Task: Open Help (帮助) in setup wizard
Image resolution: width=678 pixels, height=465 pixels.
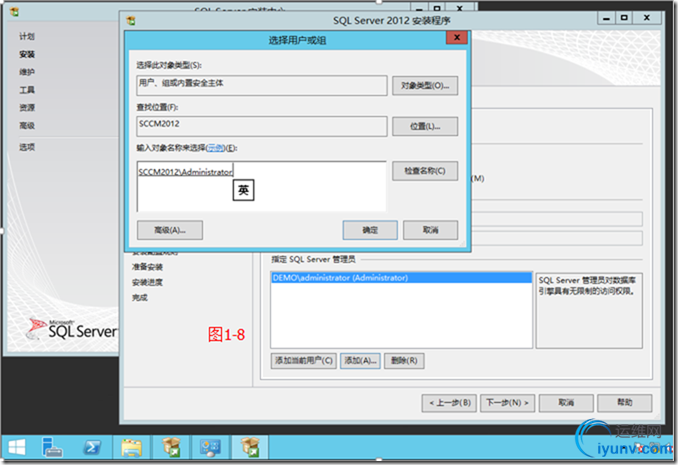Action: [x=624, y=403]
